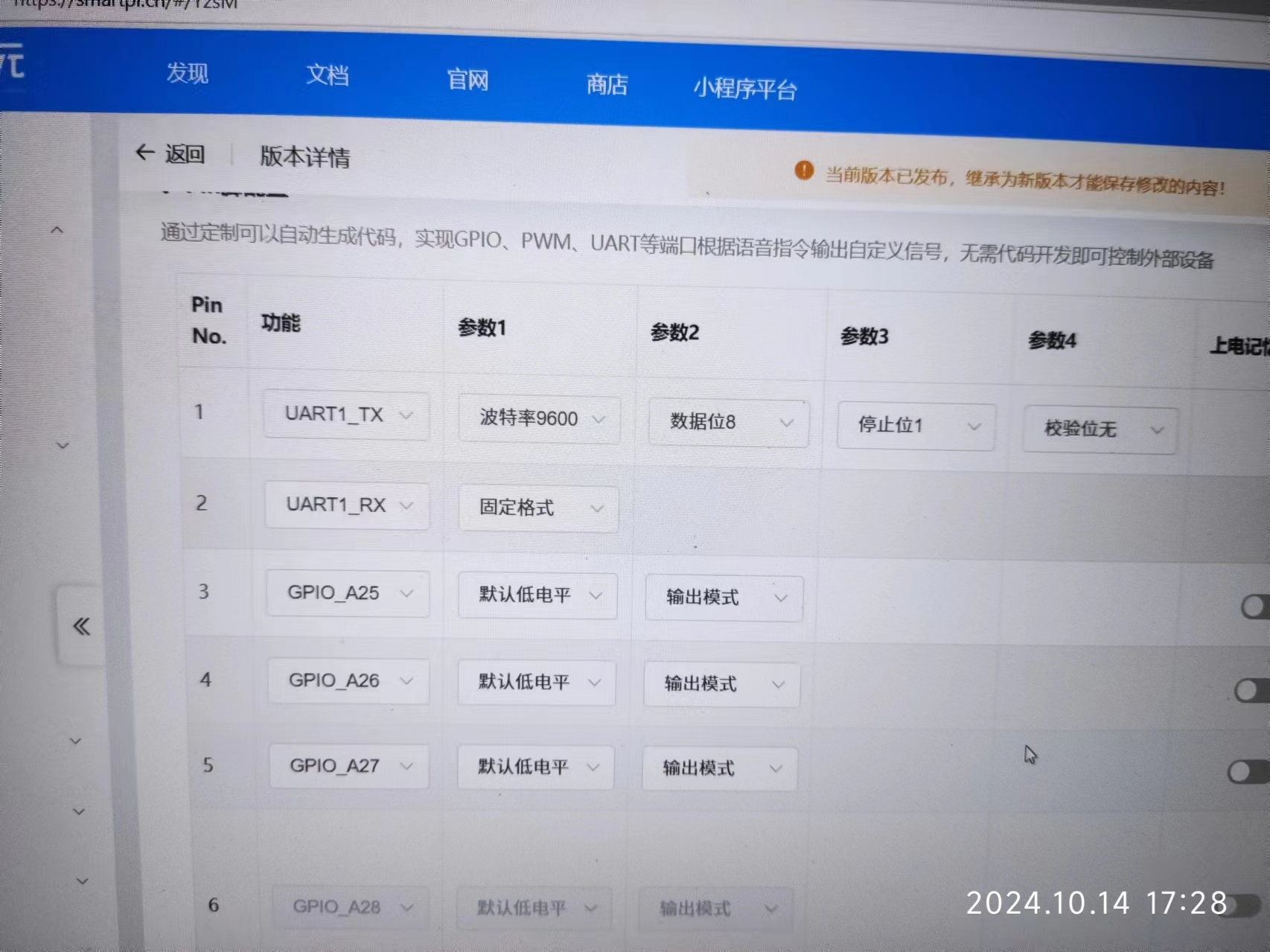Click the sidebar collapse « icon
The width and height of the screenshot is (1270, 952).
pos(80,626)
